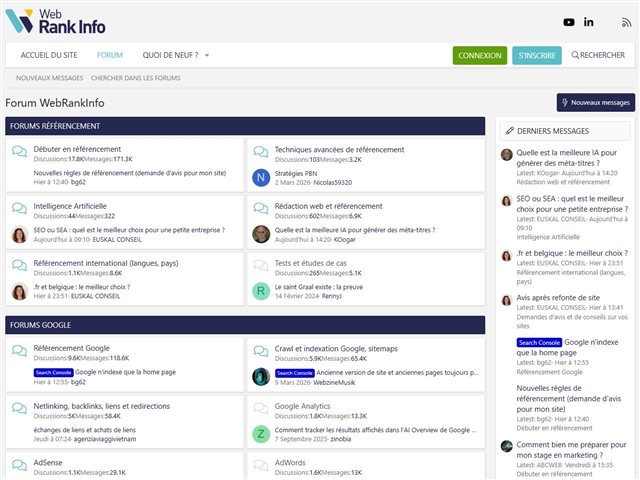Image resolution: width=640 pixels, height=480 pixels.
Task: Open Nicolas59320's N avatar
Action: [261, 178]
